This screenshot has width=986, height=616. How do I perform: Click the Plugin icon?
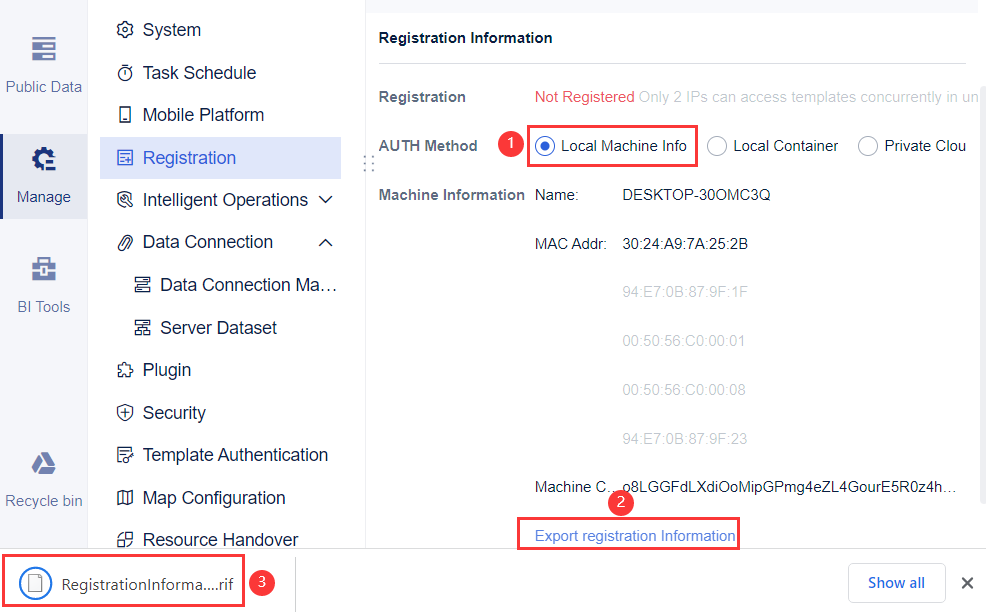pos(125,369)
